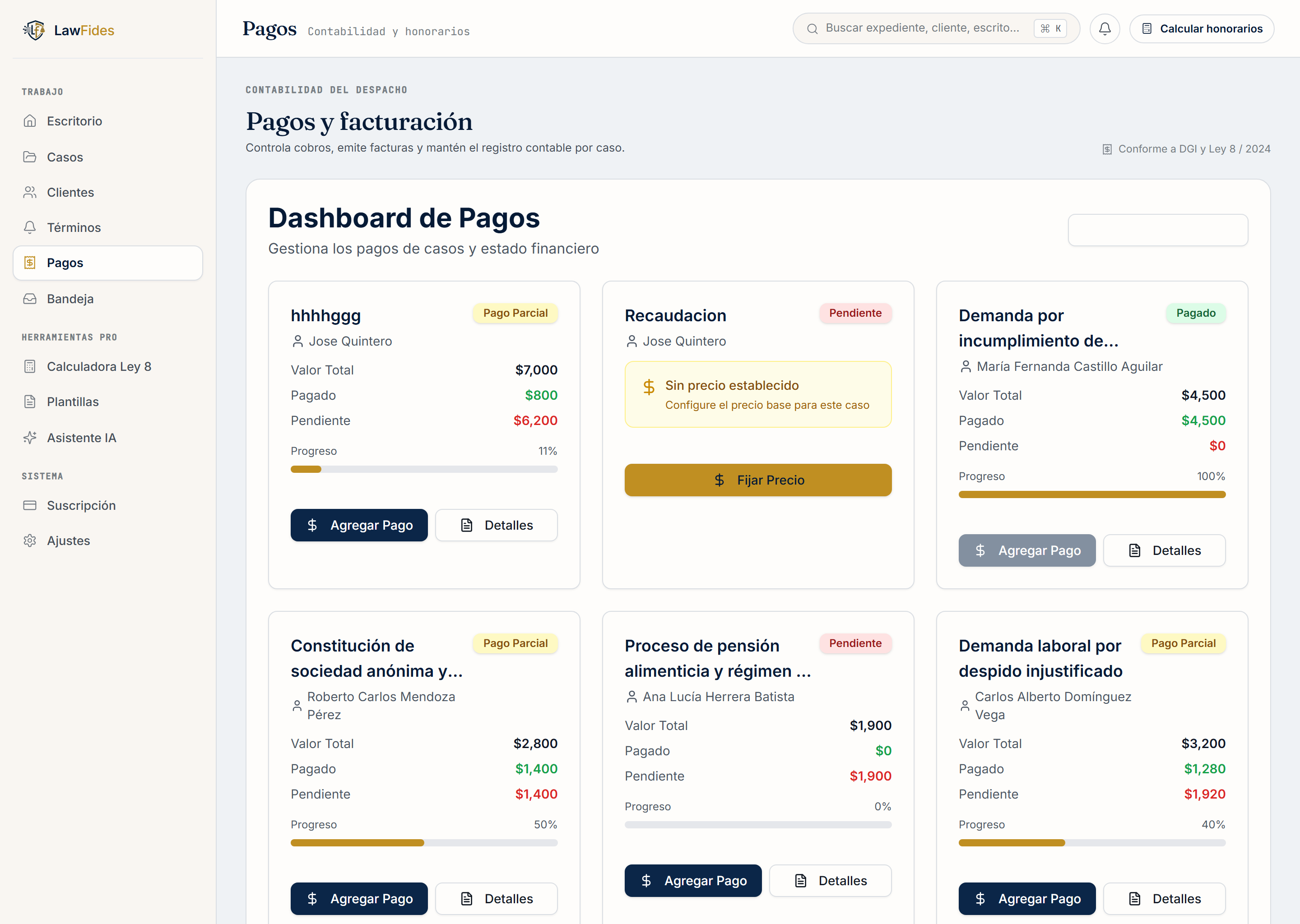The height and width of the screenshot is (924, 1300).
Task: Open Detalles for Demanda por incumplimiento card
Action: [1165, 550]
